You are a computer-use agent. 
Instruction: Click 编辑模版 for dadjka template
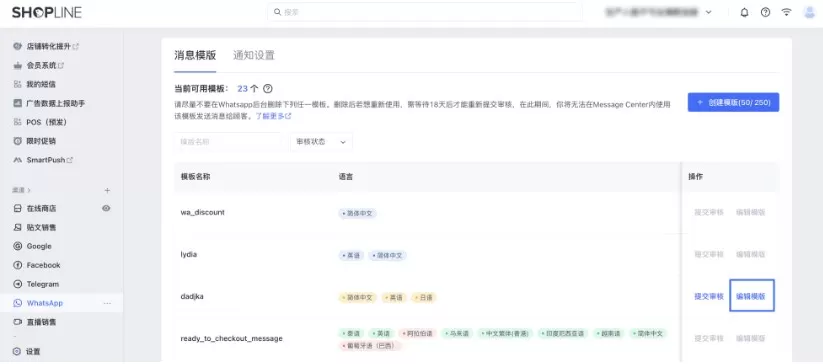[751, 296]
